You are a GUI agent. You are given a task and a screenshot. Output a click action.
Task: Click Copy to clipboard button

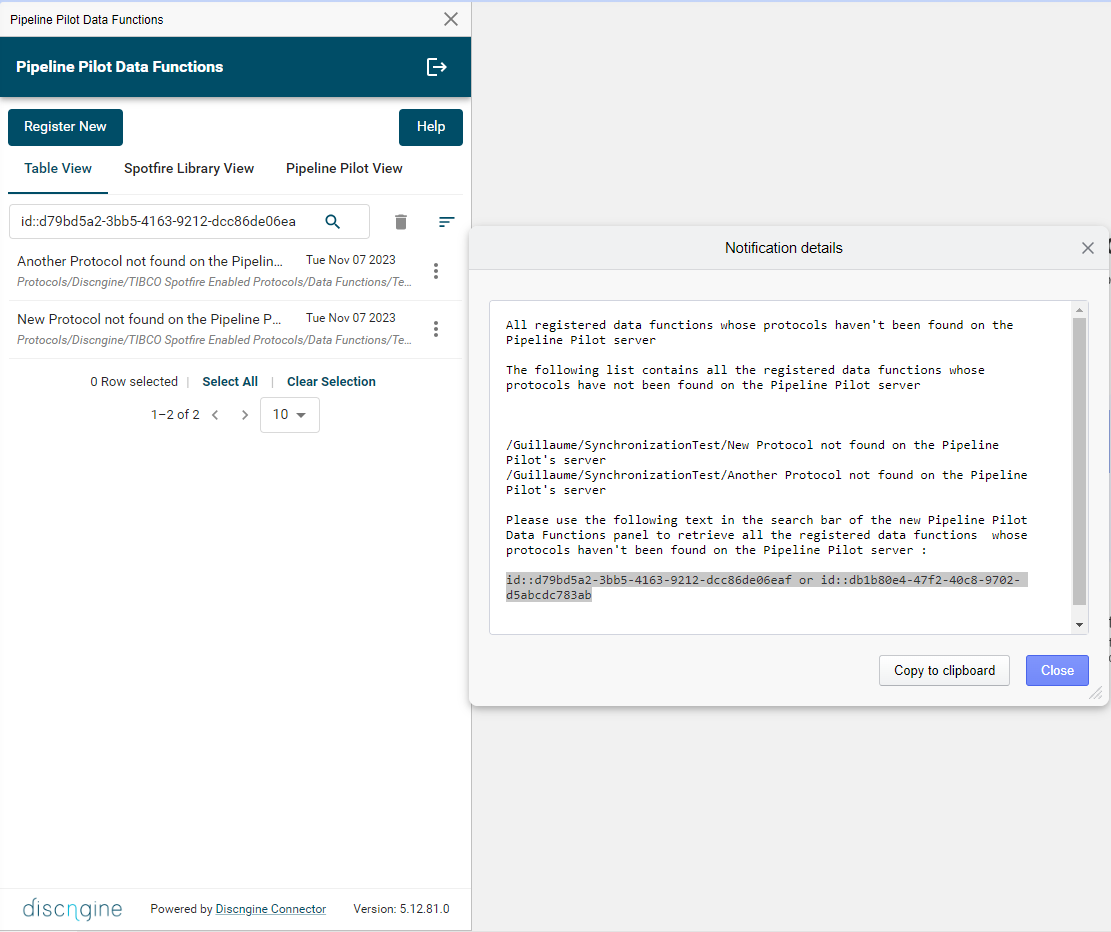(x=944, y=670)
